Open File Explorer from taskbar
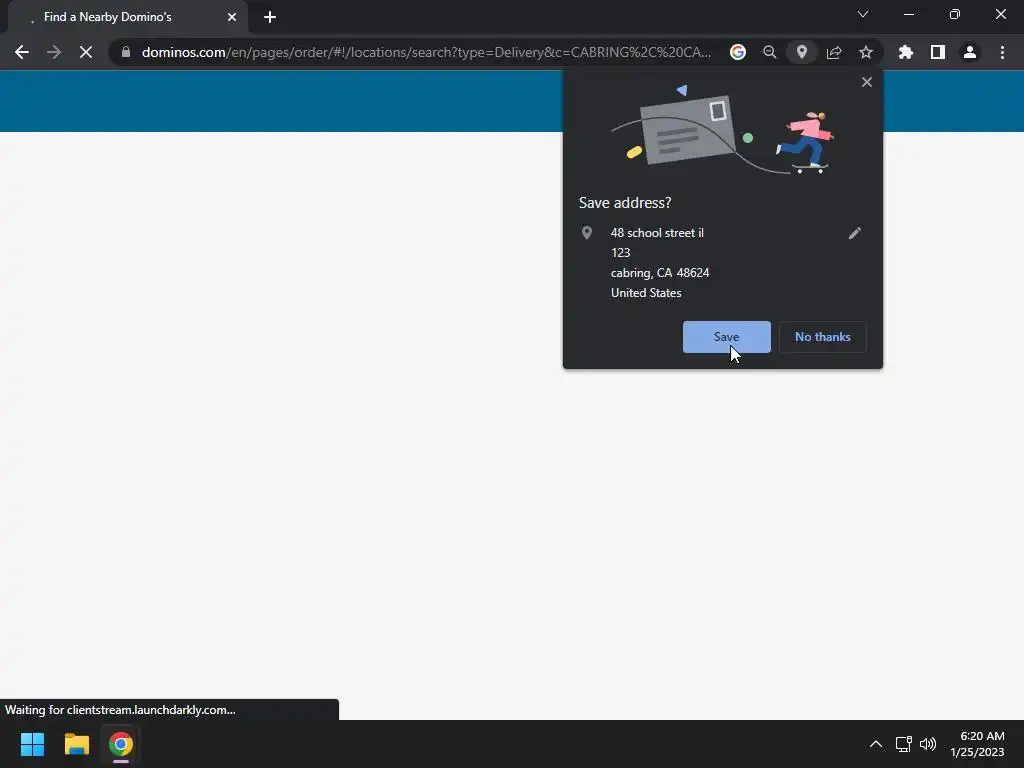This screenshot has height=768, width=1024. (x=76, y=744)
